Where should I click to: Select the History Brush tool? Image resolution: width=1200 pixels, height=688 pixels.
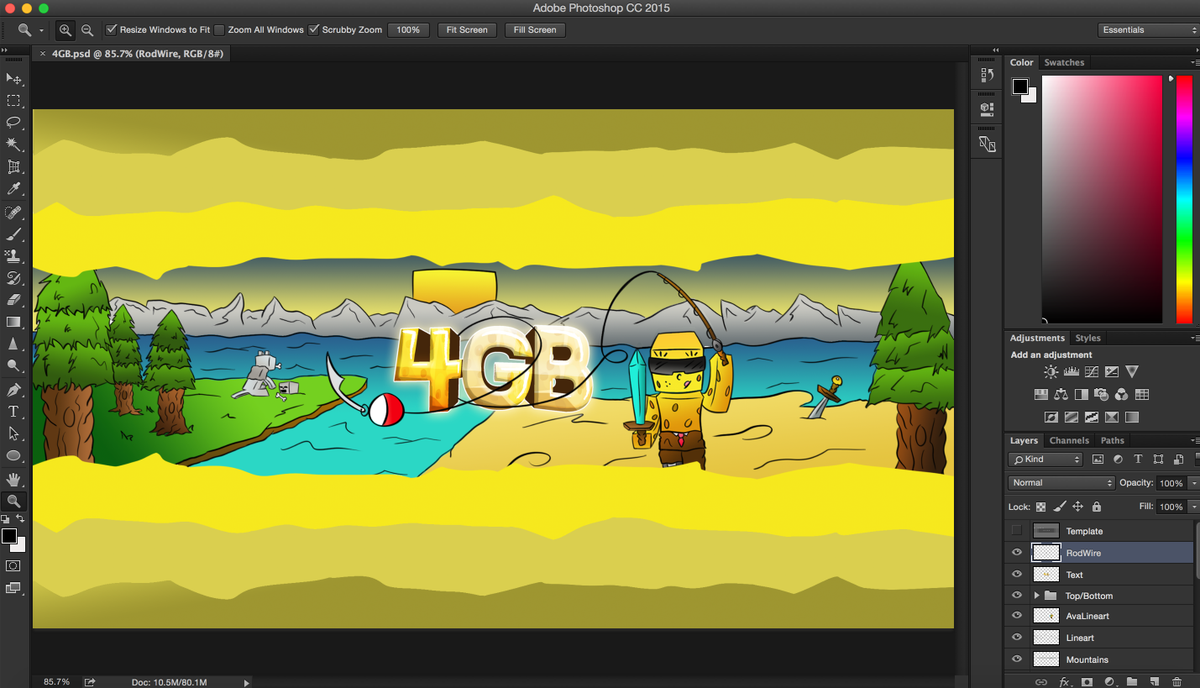point(14,278)
